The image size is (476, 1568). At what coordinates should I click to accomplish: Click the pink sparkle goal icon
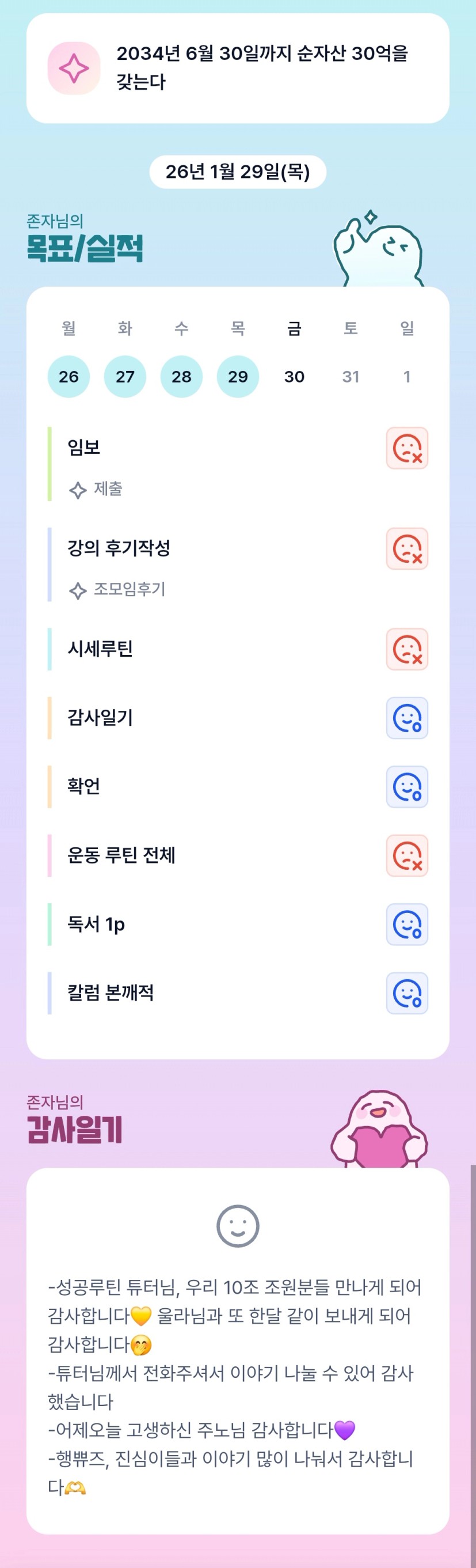click(x=74, y=68)
